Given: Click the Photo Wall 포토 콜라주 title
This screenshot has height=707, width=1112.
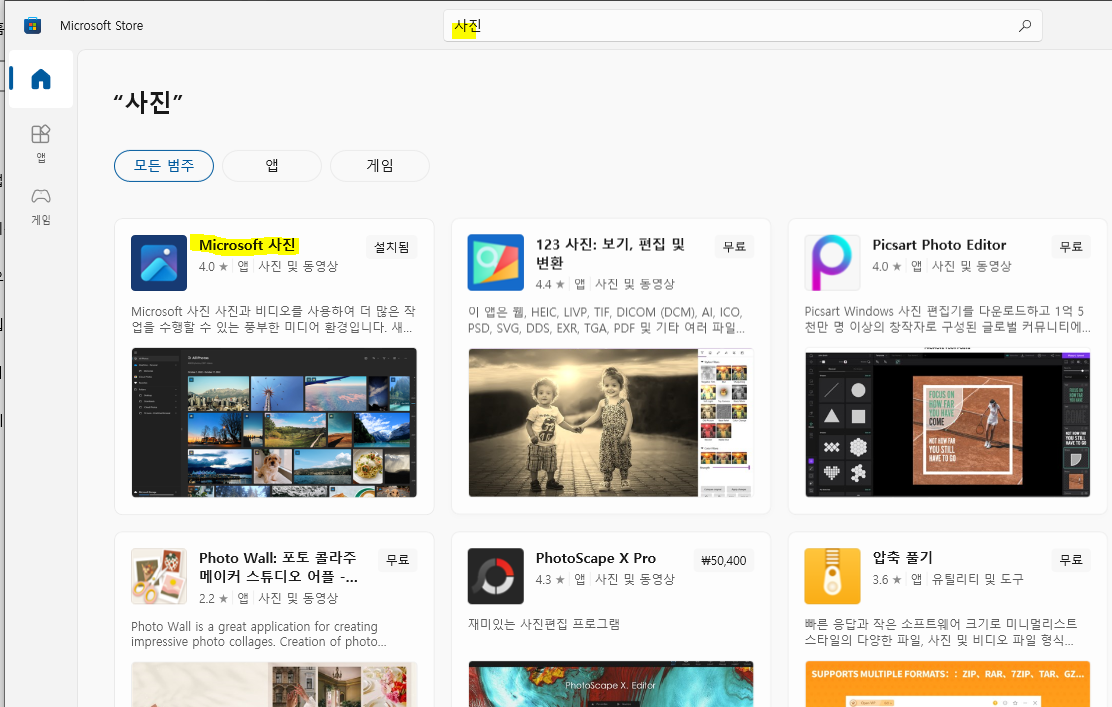Looking at the screenshot, I should 279,567.
